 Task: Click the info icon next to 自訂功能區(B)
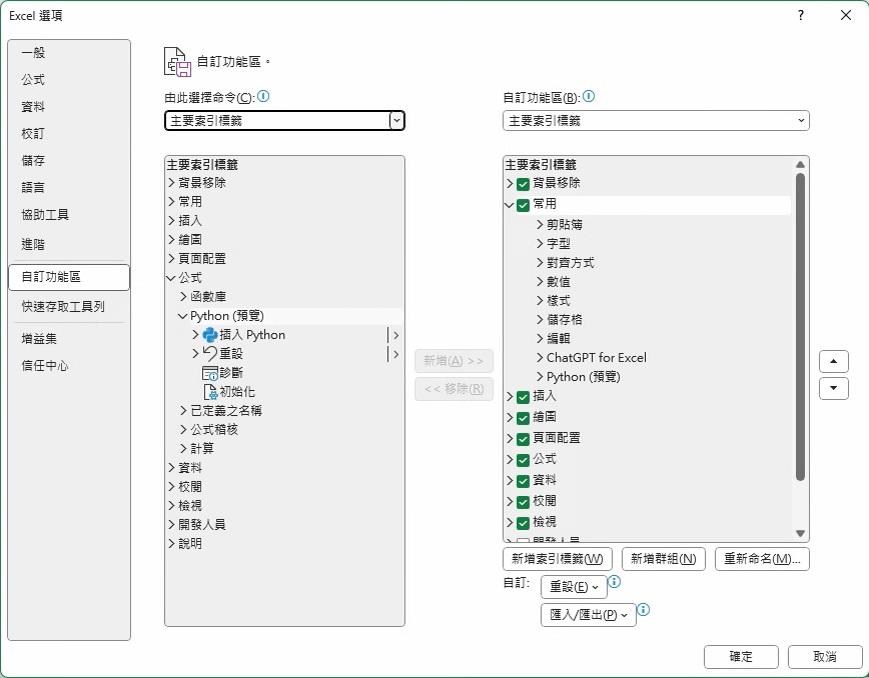(588, 96)
